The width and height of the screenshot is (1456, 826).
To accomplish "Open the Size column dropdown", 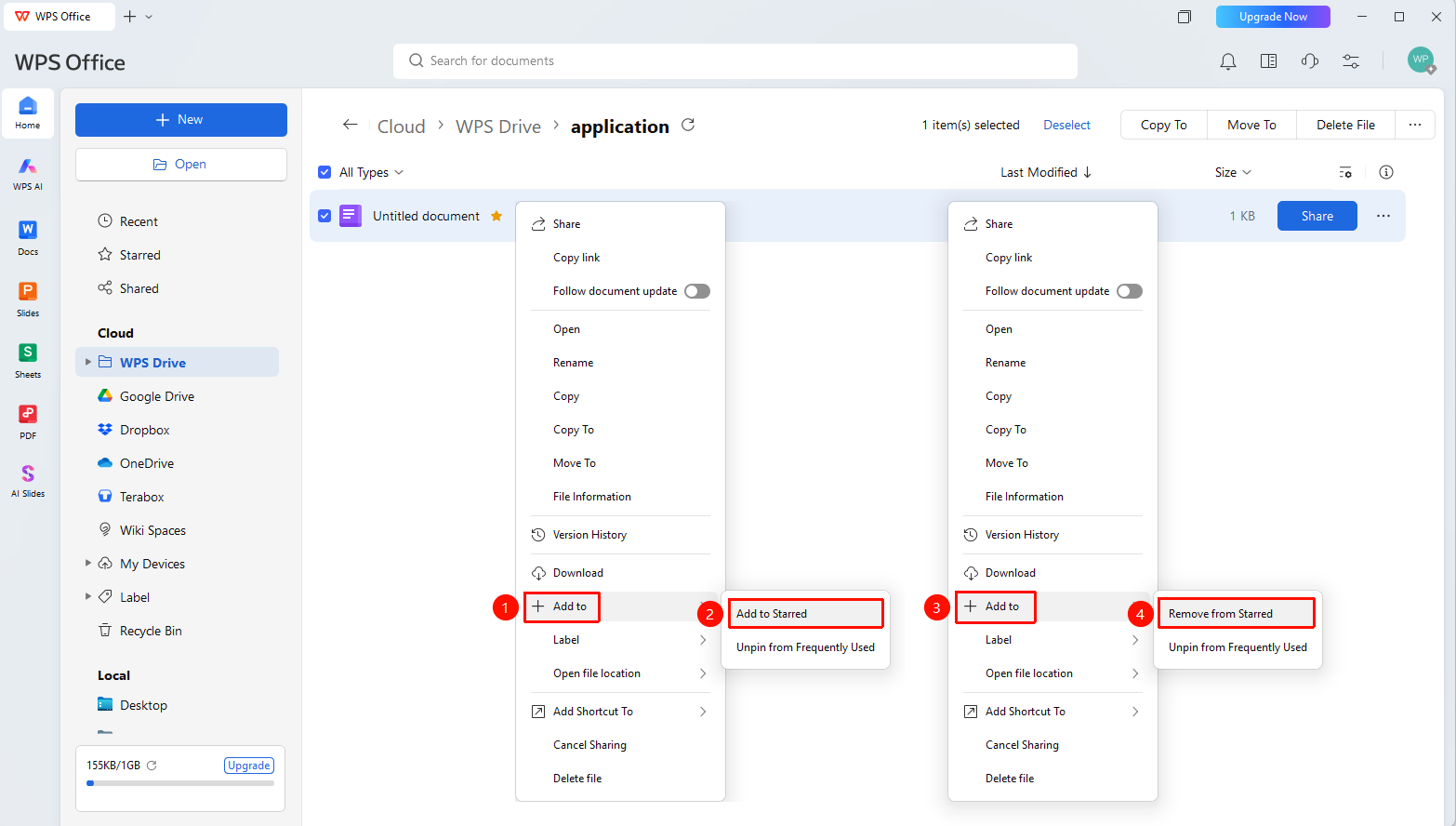I will tap(1233, 172).
